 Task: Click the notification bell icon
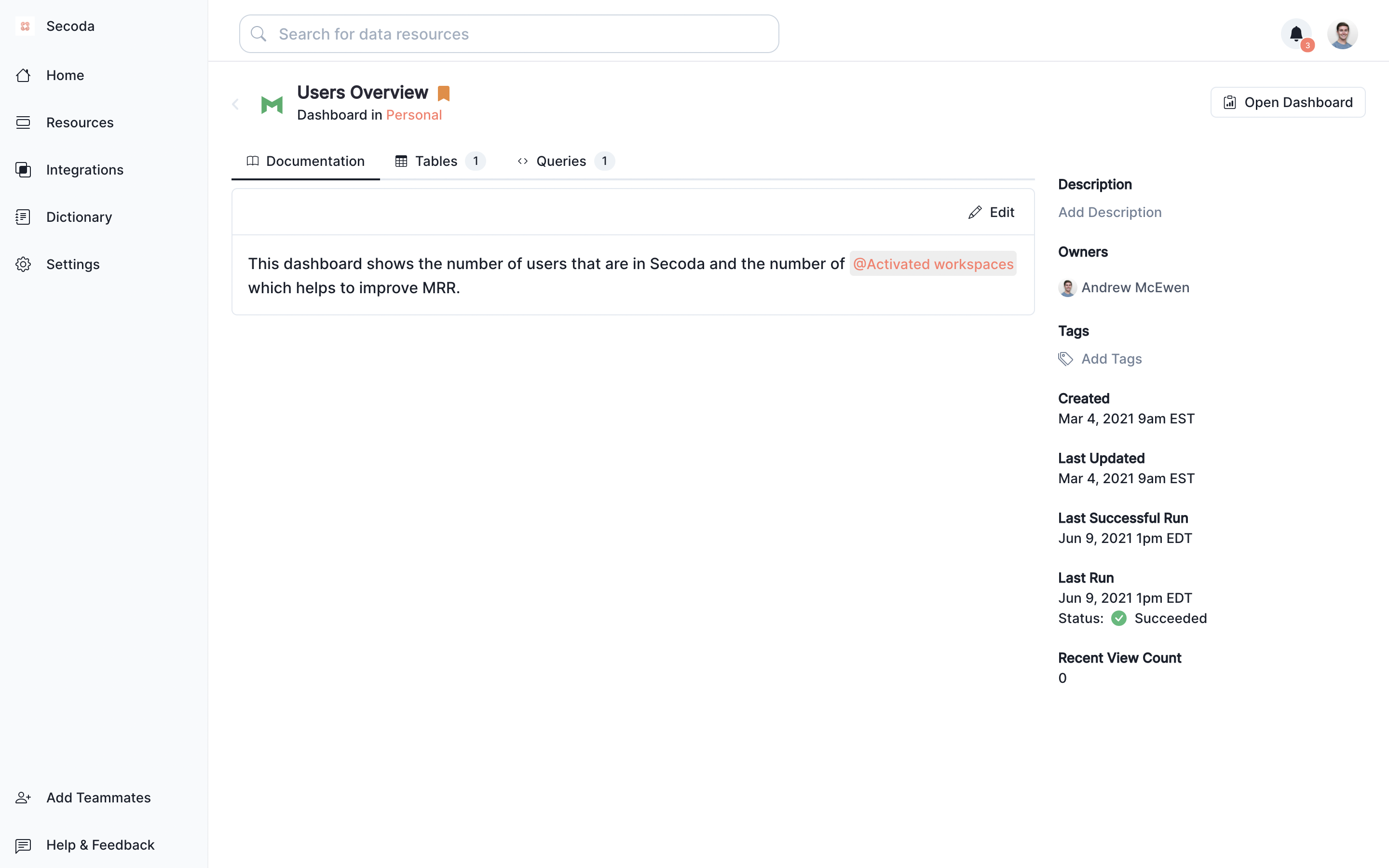tap(1295, 34)
